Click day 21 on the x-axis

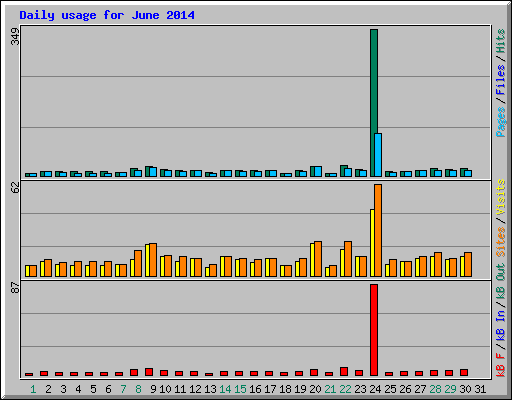(330, 389)
